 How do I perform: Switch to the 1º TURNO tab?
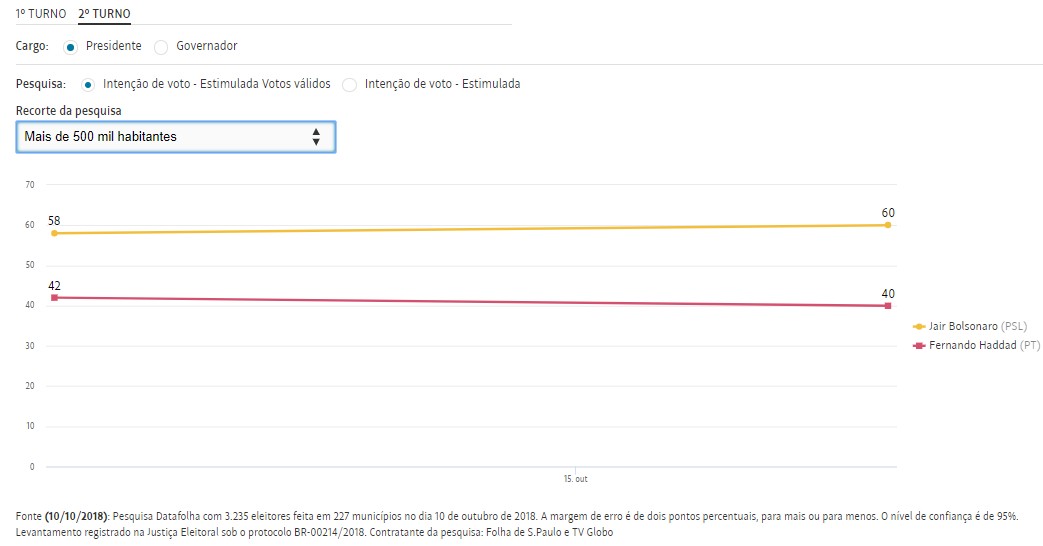tap(40, 14)
